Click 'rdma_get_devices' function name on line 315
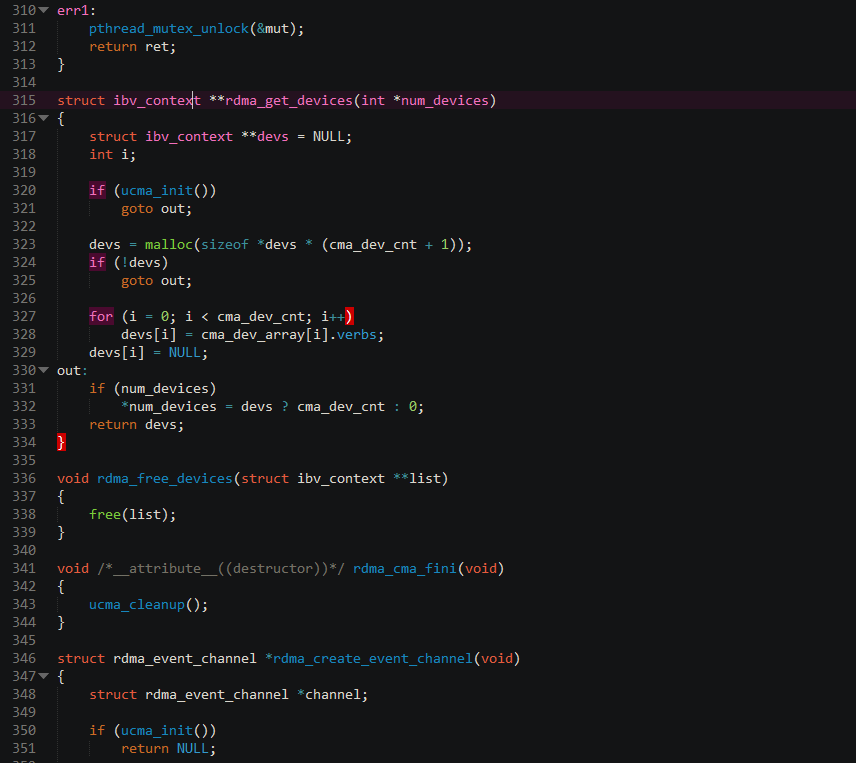Viewport: 856px width, 763px height. [289, 101]
